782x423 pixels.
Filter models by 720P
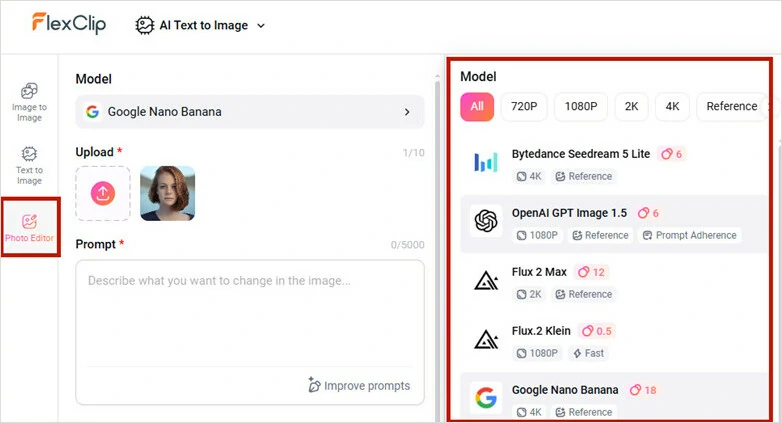tap(524, 106)
